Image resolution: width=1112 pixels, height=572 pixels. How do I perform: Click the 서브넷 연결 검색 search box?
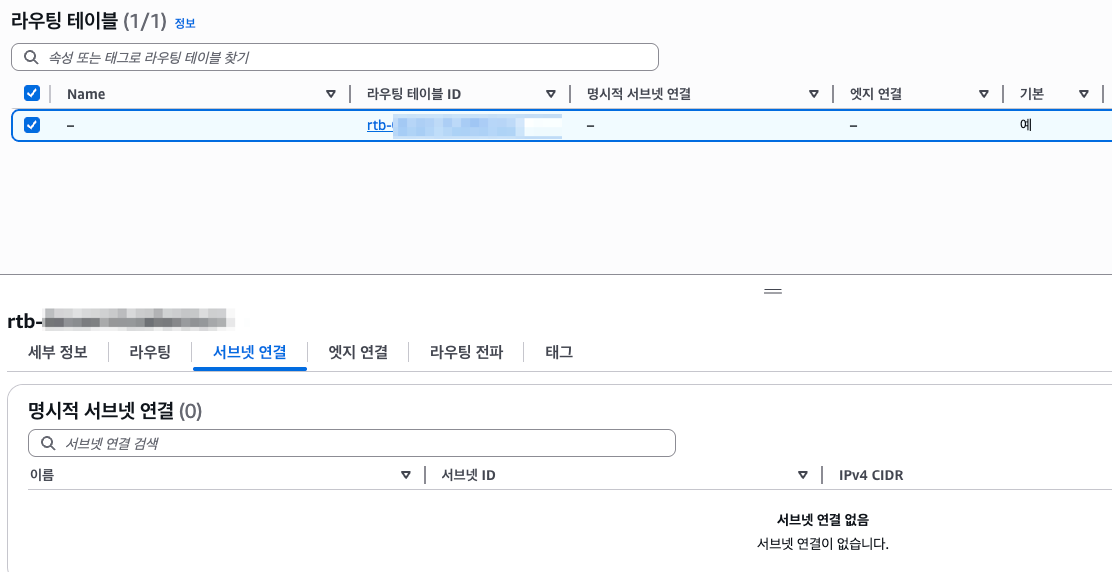click(352, 443)
